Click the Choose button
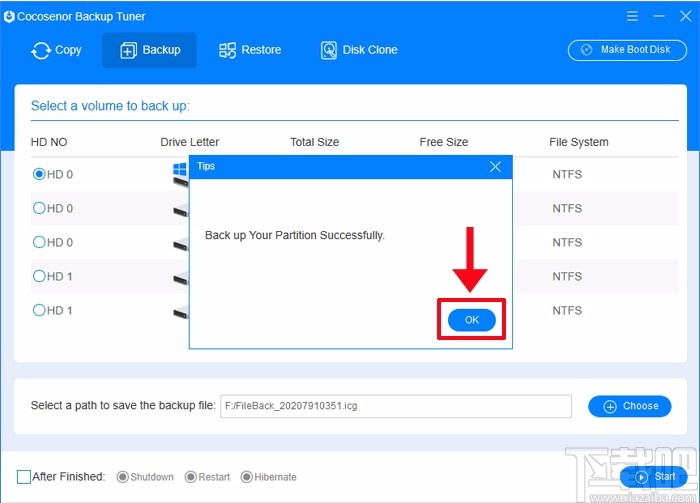The image size is (700, 503). pos(629,406)
